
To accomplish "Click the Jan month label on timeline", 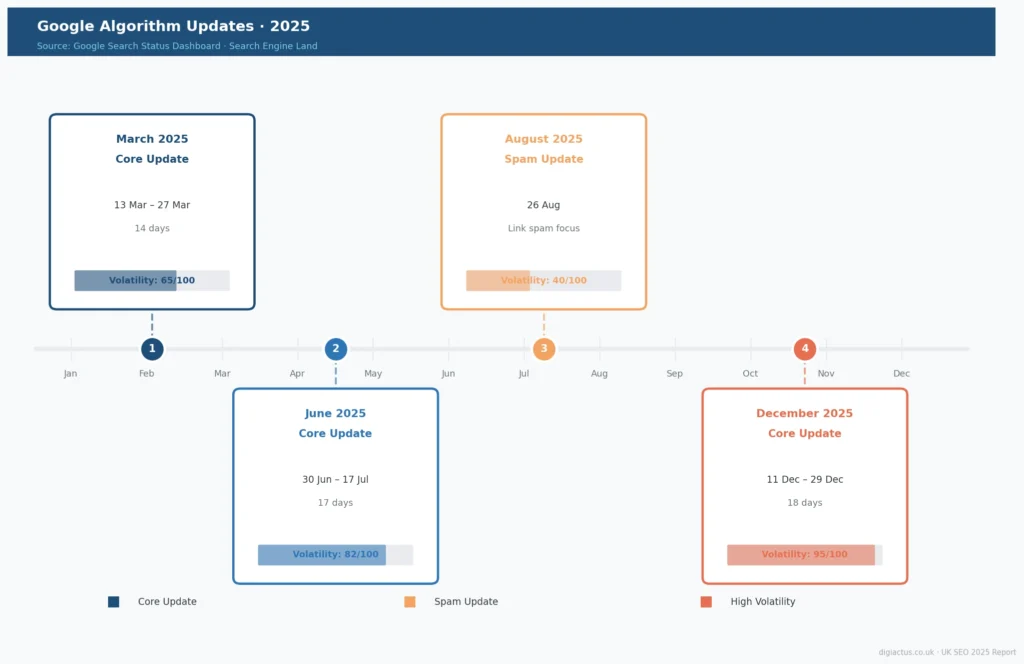I will (x=70, y=374).
